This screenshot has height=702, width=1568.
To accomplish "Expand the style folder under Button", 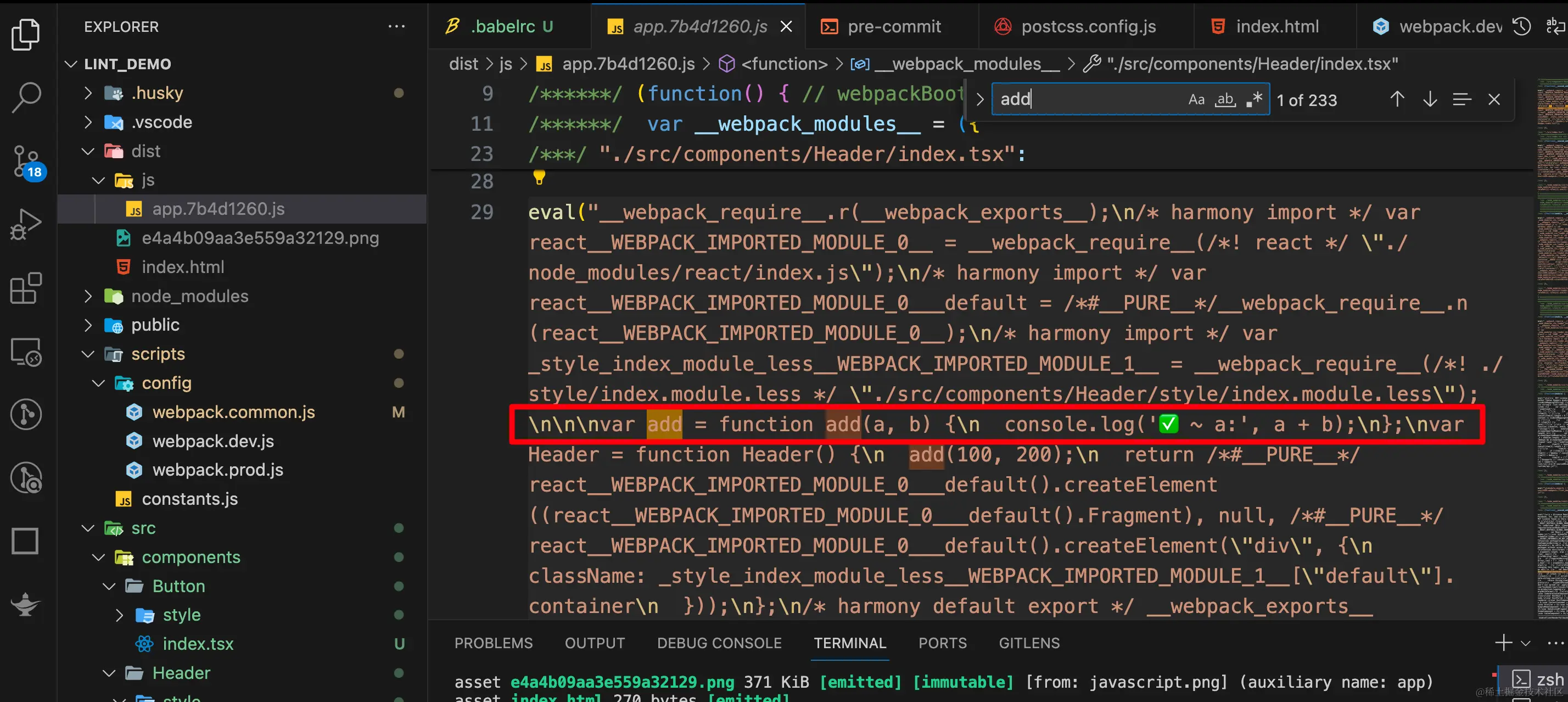I will point(119,615).
